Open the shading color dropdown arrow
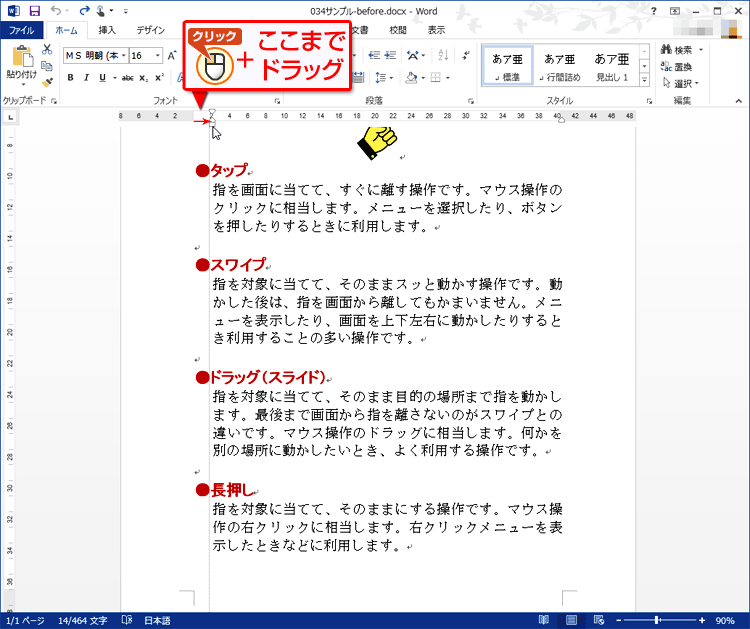 [423, 78]
